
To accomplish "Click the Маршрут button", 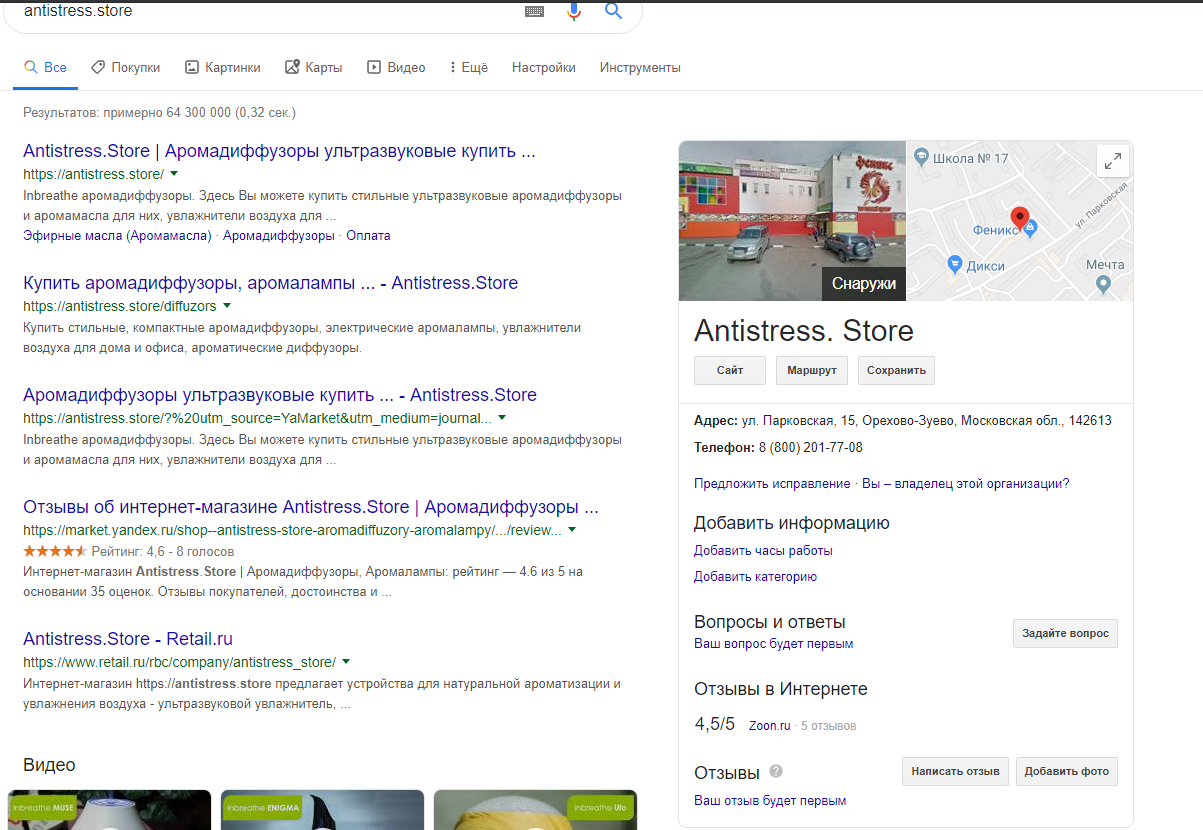I will pyautogui.click(x=812, y=370).
